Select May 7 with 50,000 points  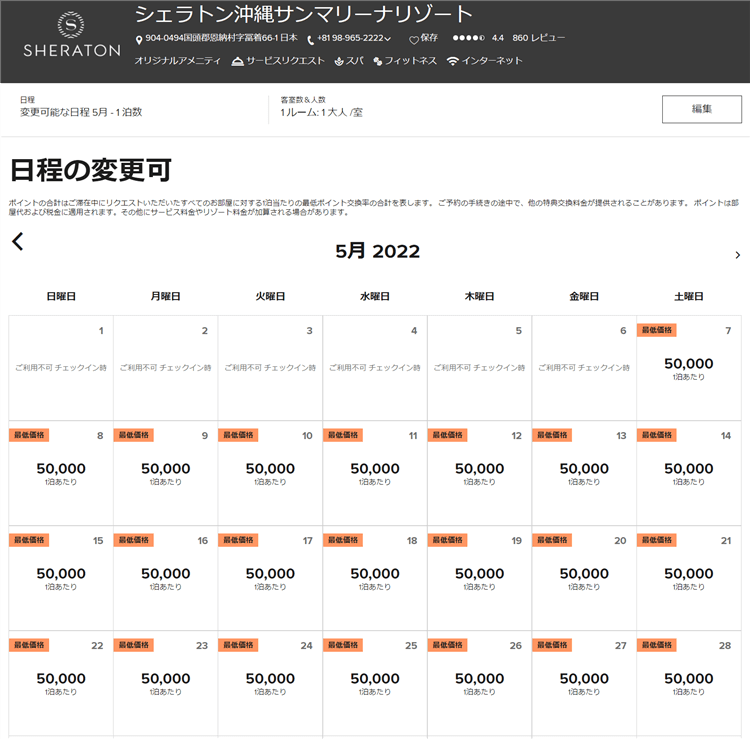689,368
